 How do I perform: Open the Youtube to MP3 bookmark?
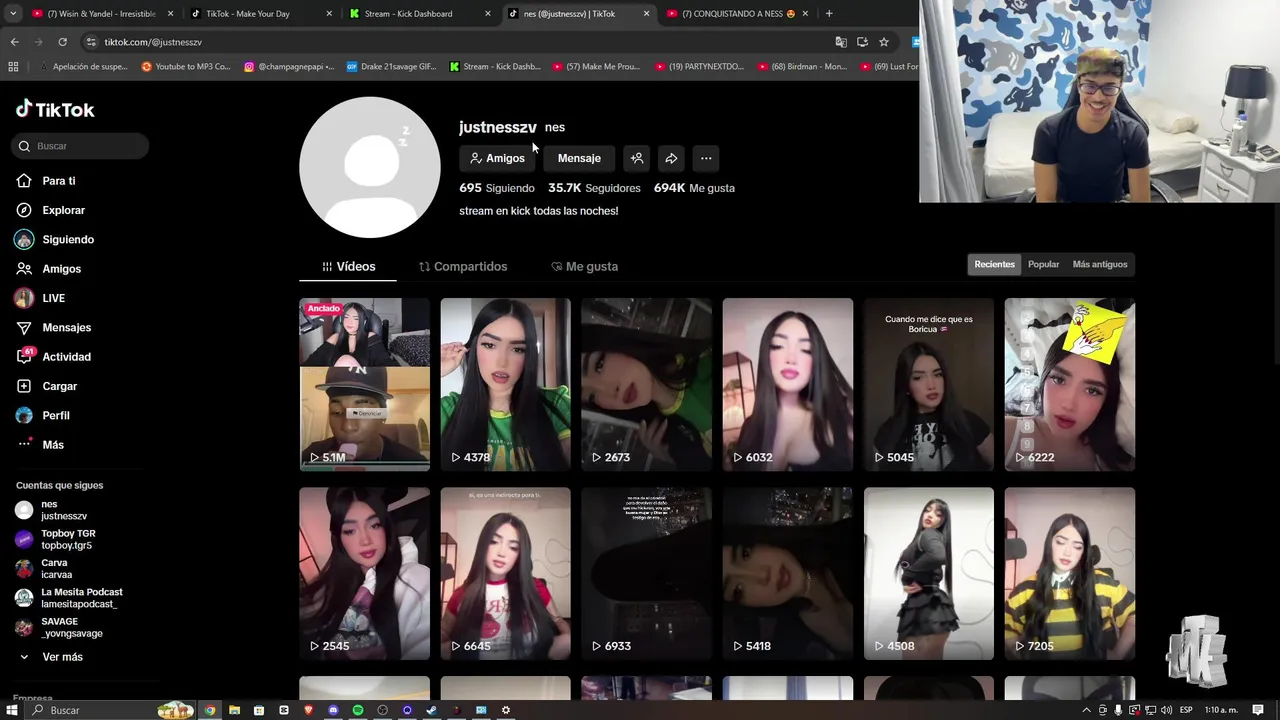click(186, 67)
